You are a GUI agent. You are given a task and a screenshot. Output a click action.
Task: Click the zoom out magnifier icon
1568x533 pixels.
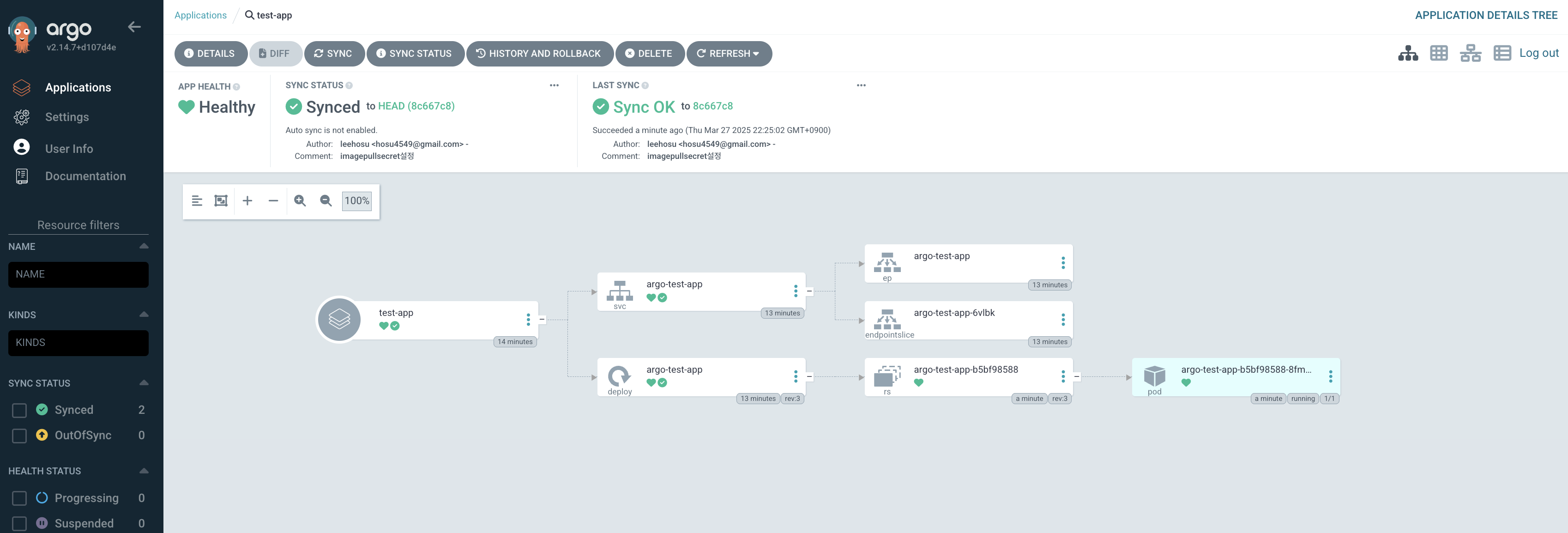pyautogui.click(x=326, y=200)
